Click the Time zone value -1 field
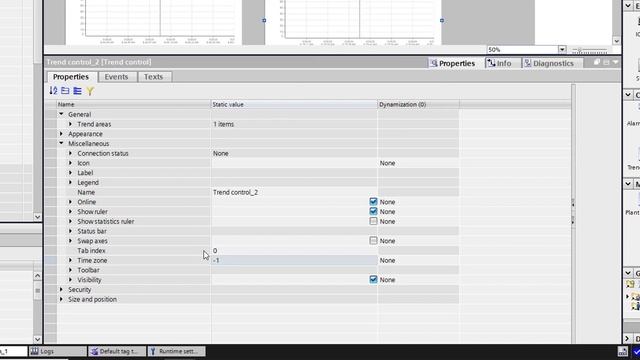This screenshot has width=640, height=360. (294, 260)
